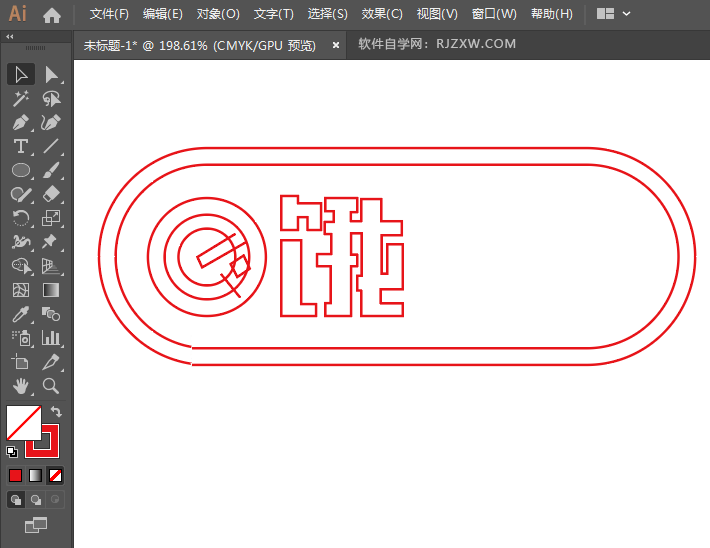The width and height of the screenshot is (710, 548).
Task: Activate the Line Segment tool
Action: click(51, 146)
